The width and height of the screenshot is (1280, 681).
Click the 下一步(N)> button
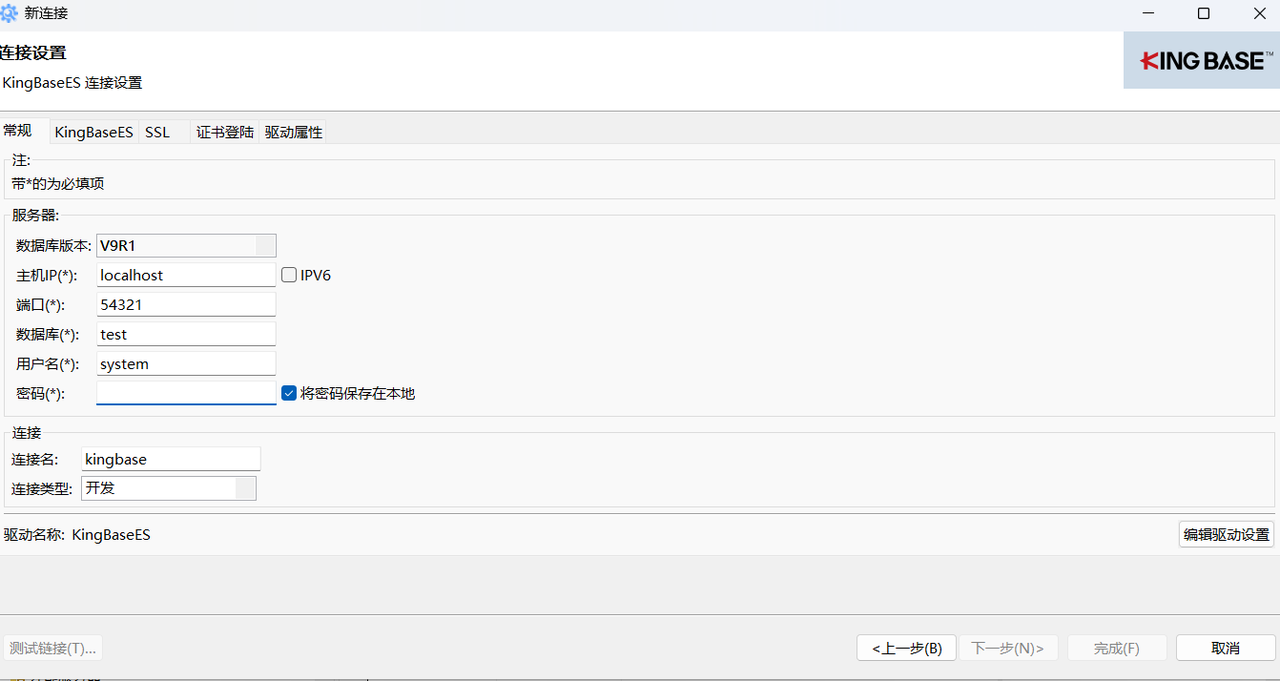(x=1008, y=648)
